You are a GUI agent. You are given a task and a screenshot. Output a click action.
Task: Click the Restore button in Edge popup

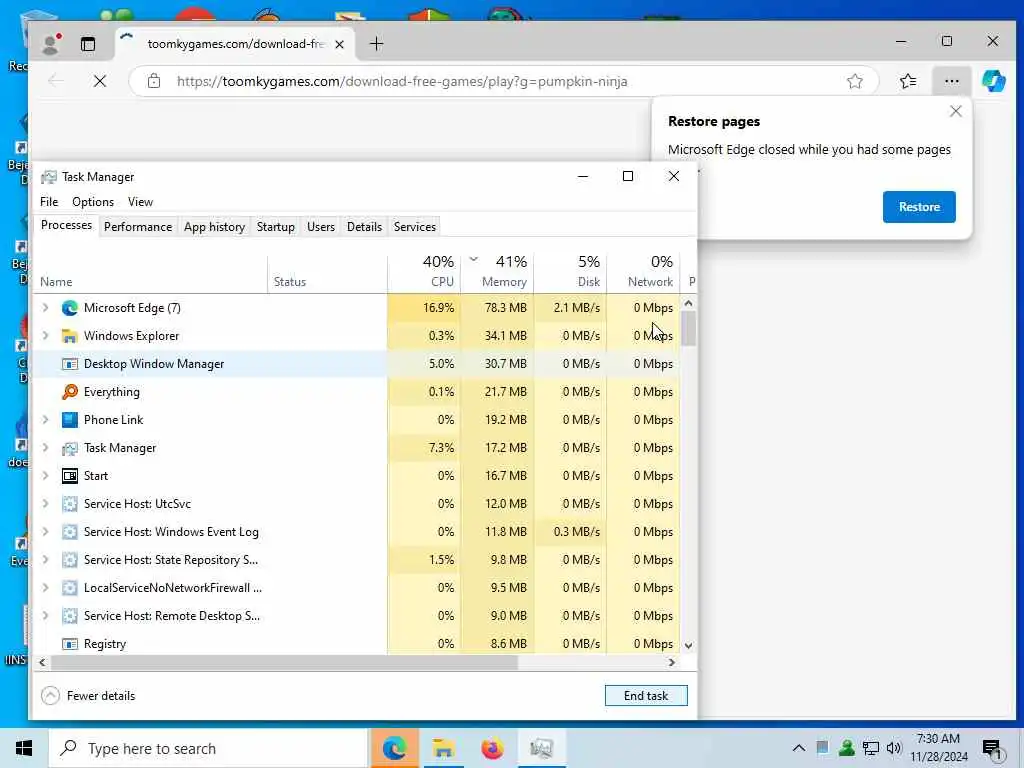coord(919,207)
